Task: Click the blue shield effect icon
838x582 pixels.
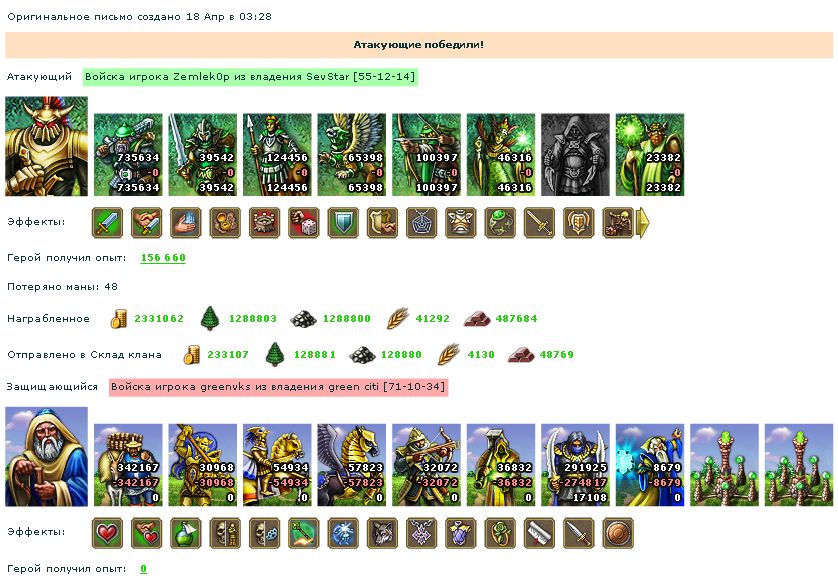Action: click(343, 222)
